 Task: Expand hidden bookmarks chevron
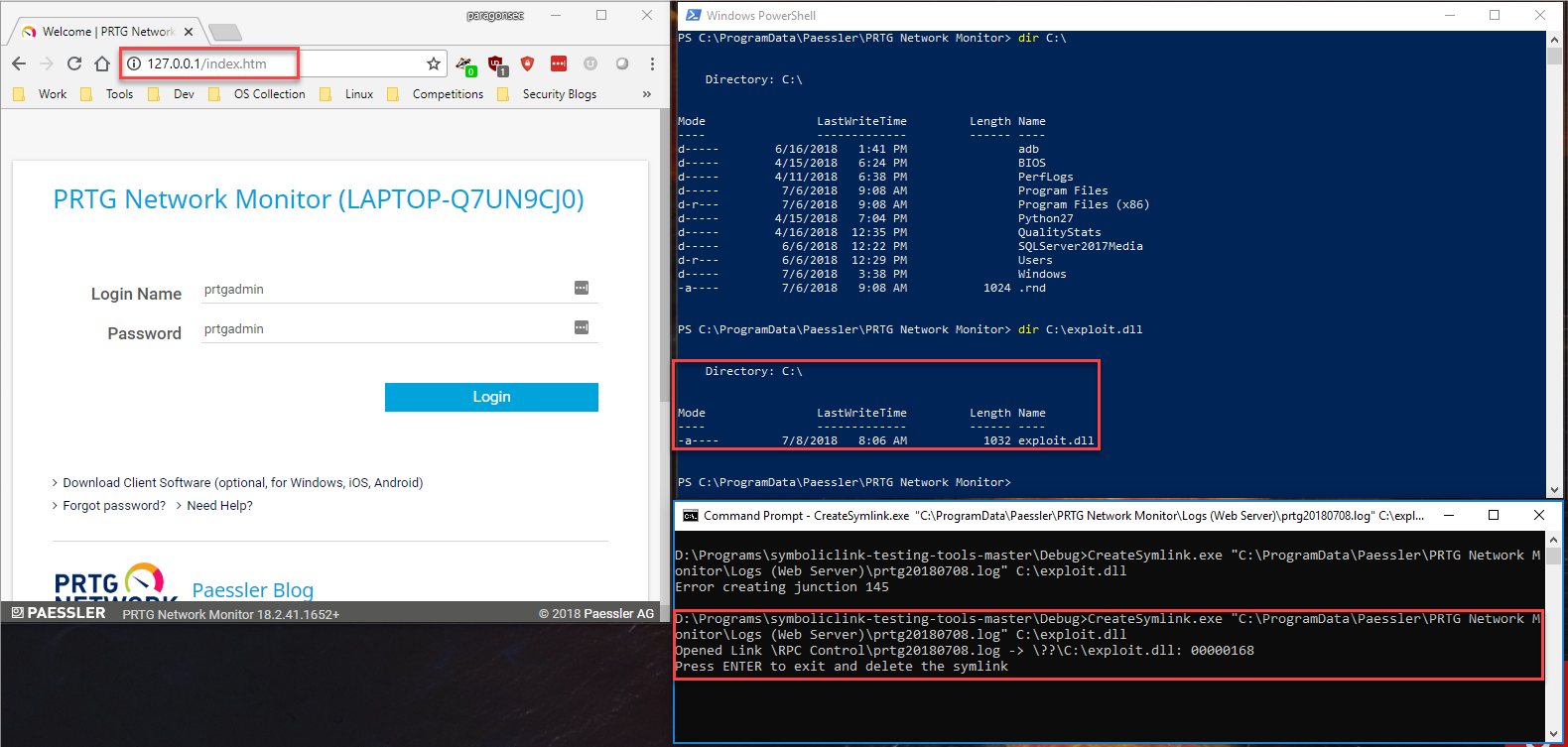coord(647,94)
